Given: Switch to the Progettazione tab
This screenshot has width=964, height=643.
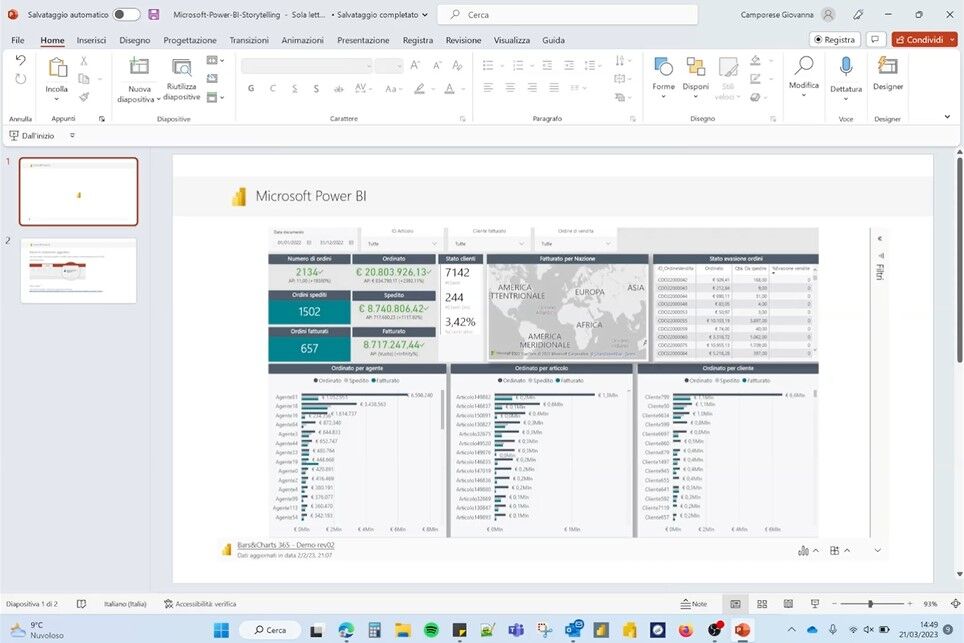Looking at the screenshot, I should click(189, 40).
